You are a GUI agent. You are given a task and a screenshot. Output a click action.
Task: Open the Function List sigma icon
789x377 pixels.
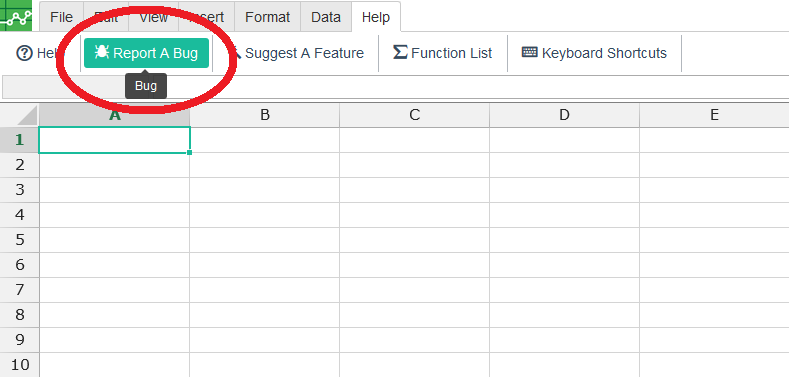click(x=400, y=52)
